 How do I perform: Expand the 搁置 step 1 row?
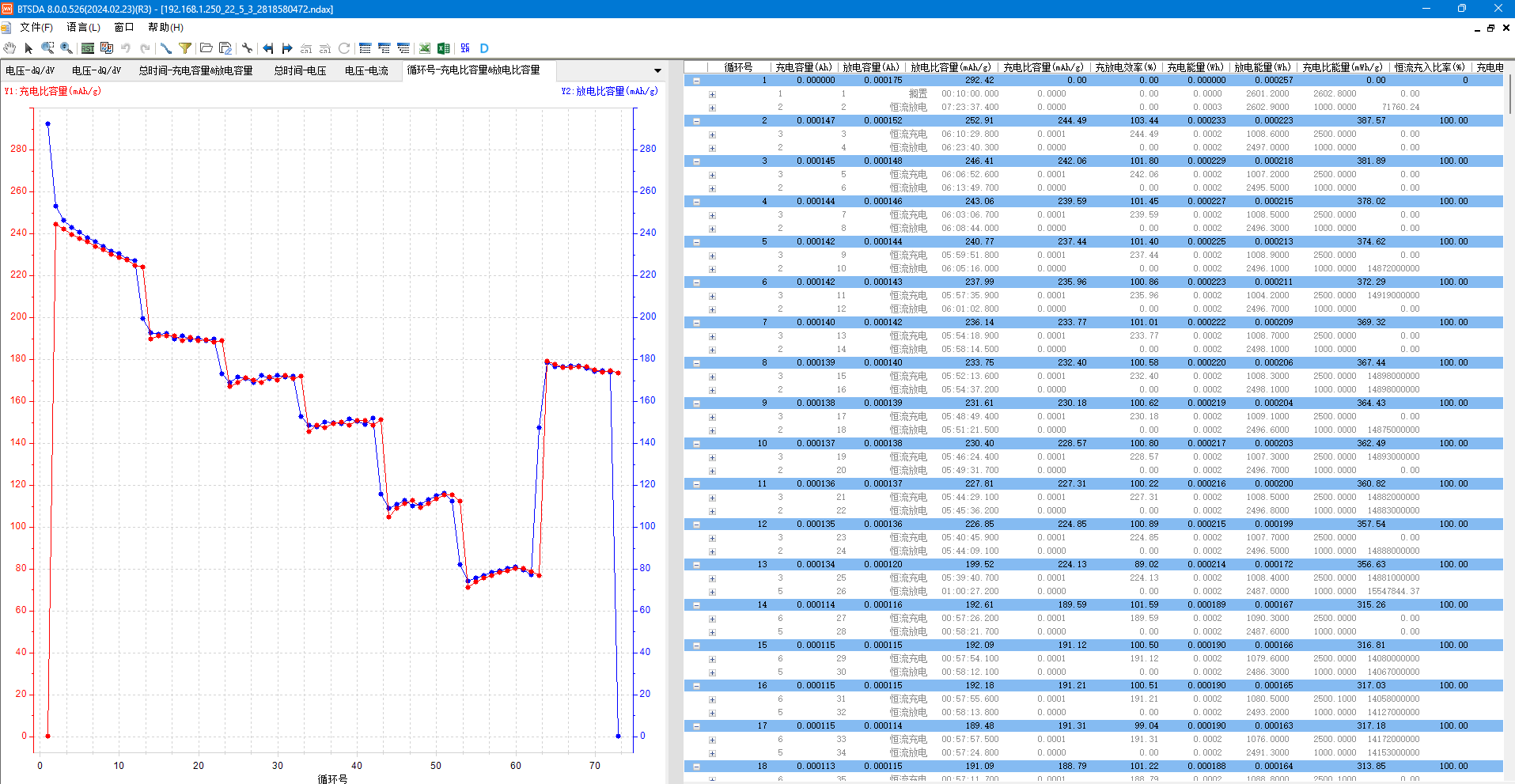coord(712,94)
